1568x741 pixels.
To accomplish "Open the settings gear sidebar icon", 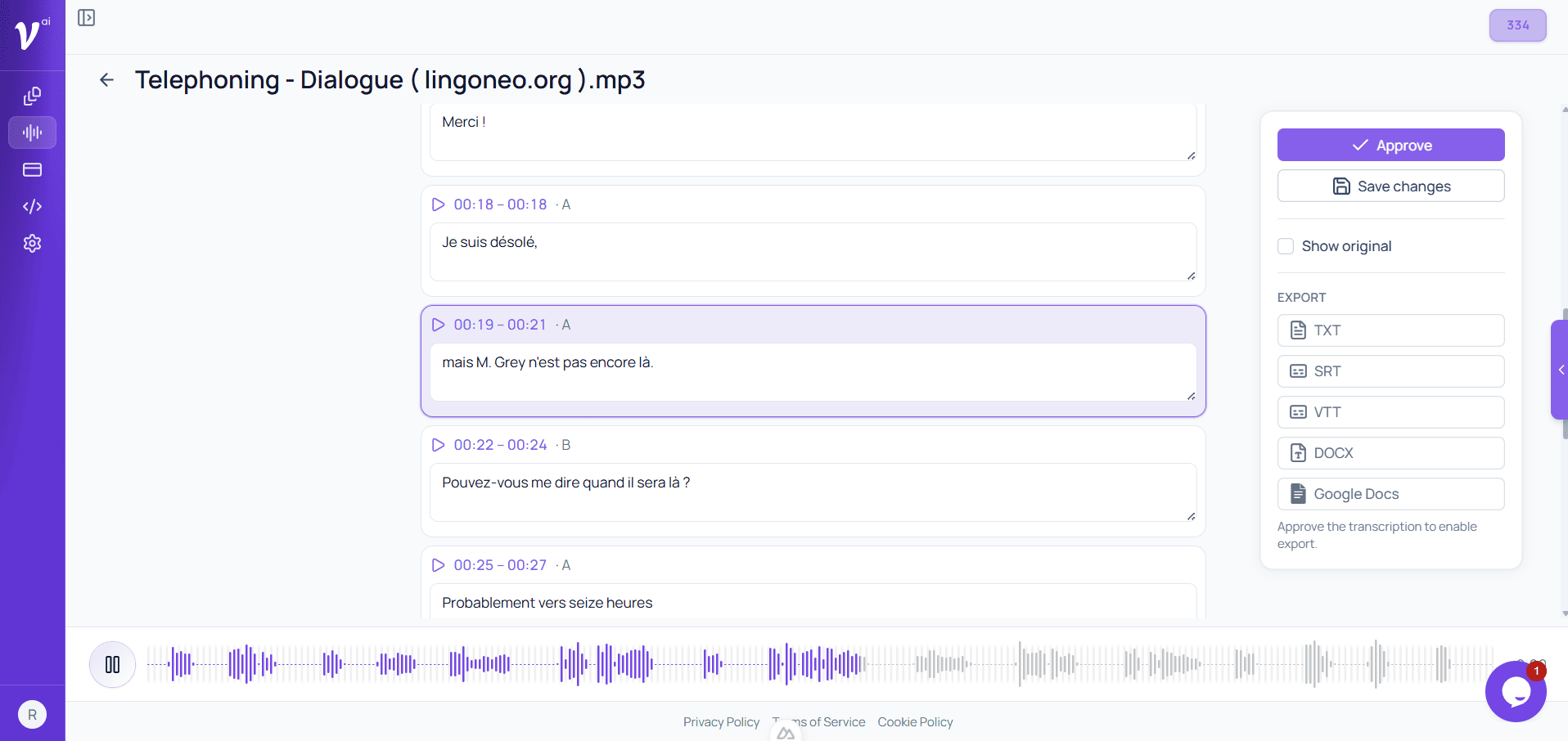I will tap(32, 243).
